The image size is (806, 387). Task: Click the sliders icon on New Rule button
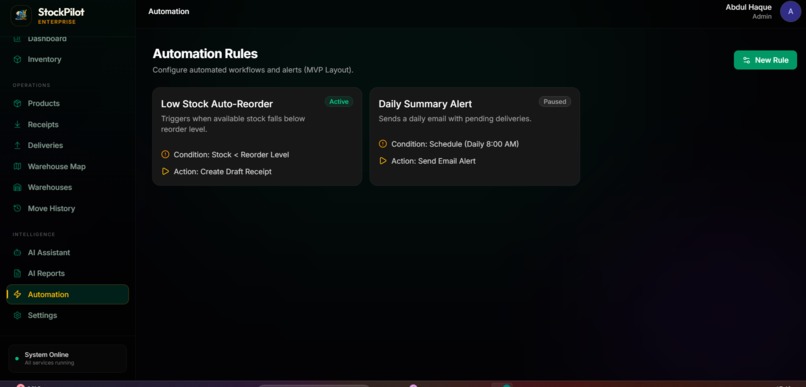coord(747,60)
